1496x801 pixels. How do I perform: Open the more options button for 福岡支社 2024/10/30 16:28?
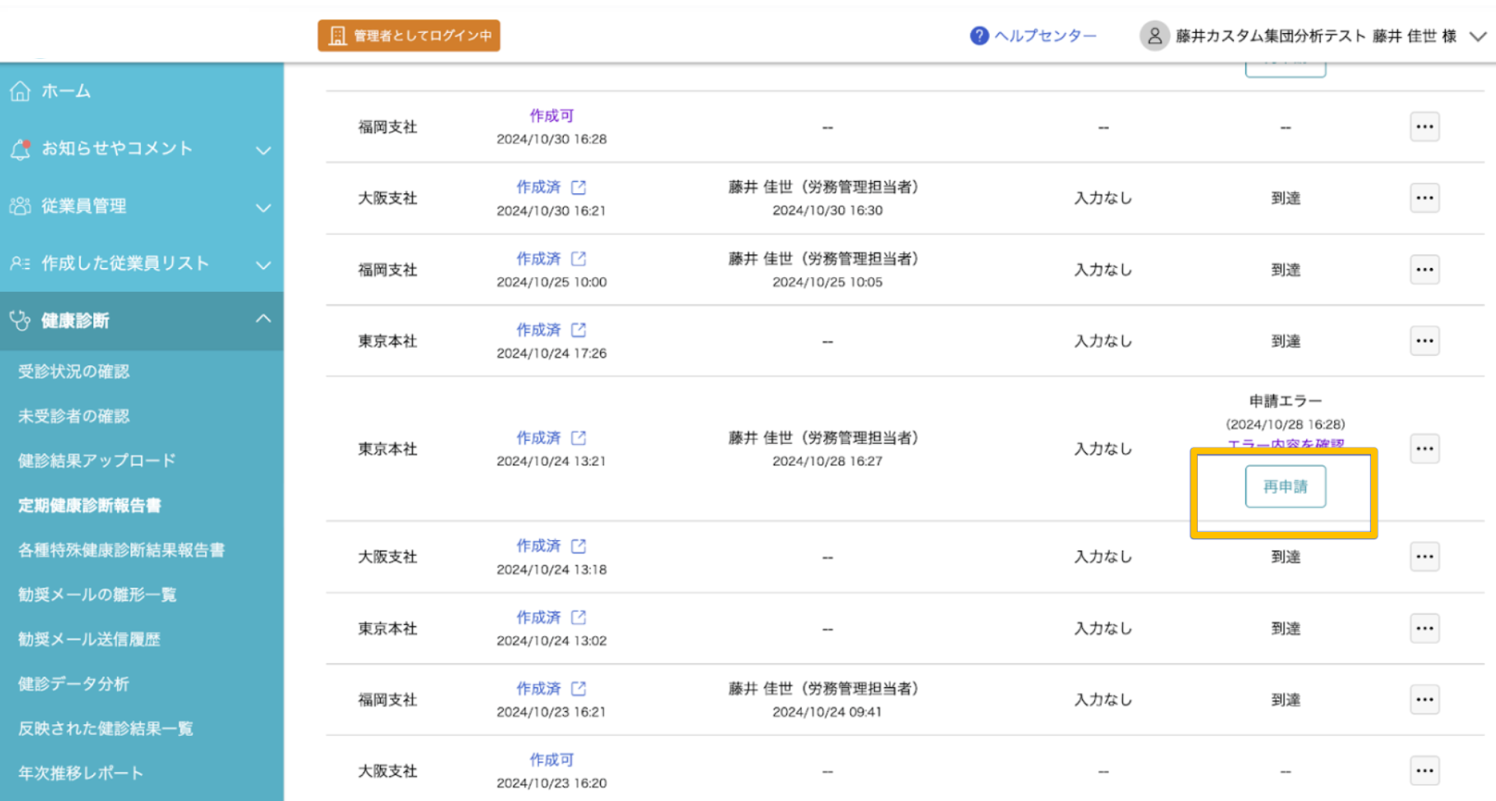coord(1425,127)
